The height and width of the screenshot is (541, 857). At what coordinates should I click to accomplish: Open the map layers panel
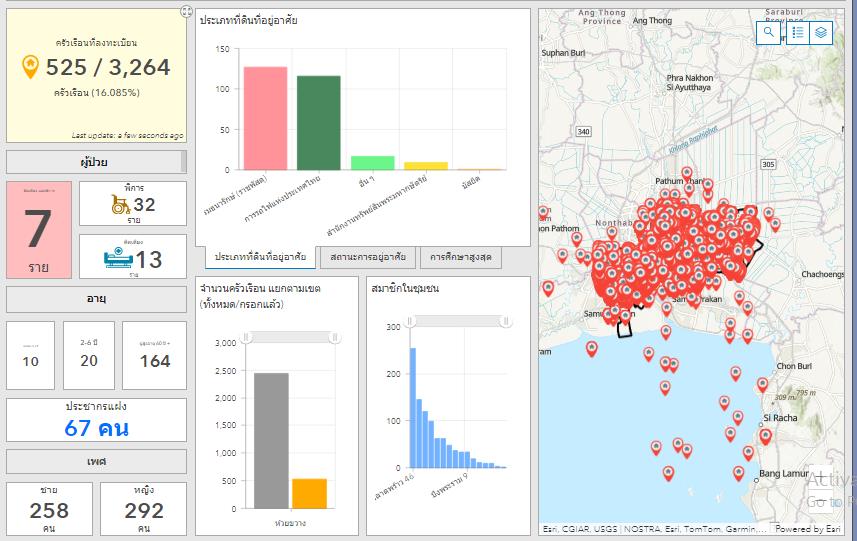(x=821, y=33)
